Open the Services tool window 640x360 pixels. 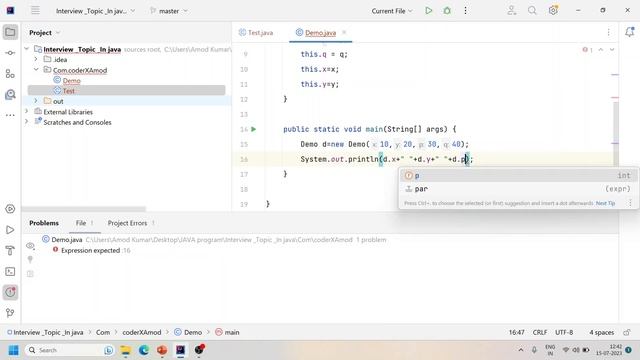click(x=10, y=209)
